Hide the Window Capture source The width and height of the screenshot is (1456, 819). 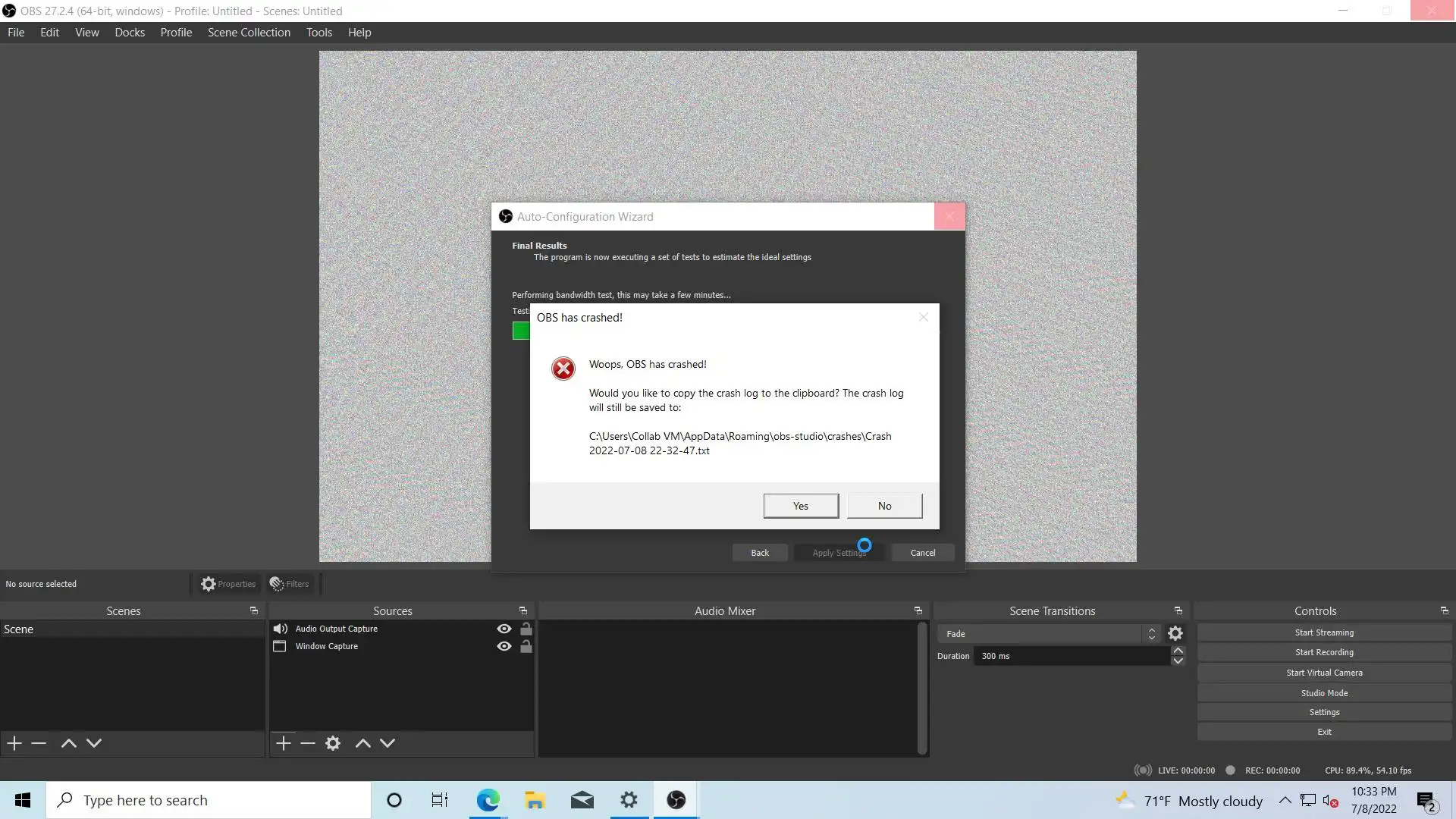tap(504, 646)
